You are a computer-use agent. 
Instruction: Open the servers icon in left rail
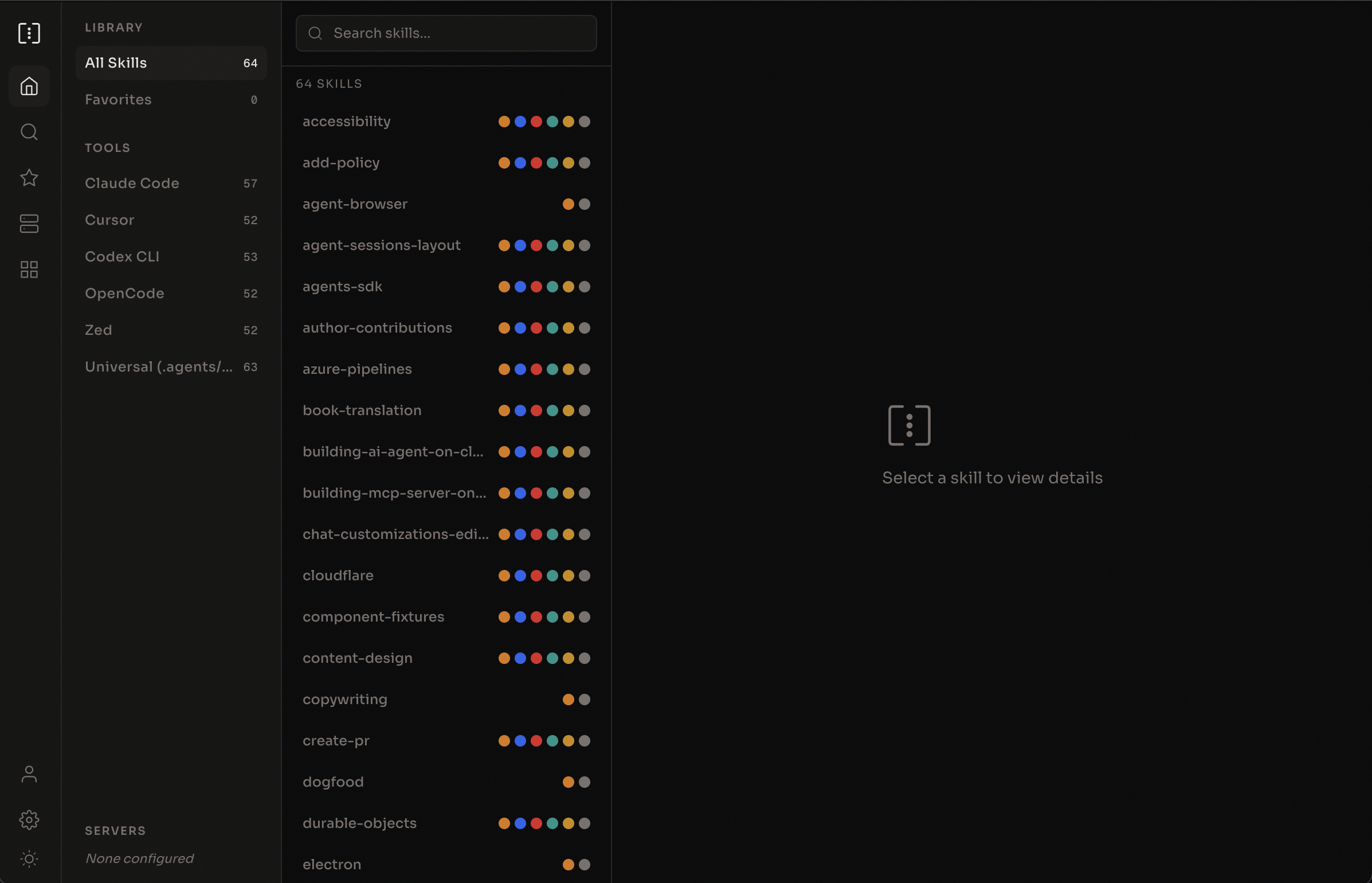[29, 224]
